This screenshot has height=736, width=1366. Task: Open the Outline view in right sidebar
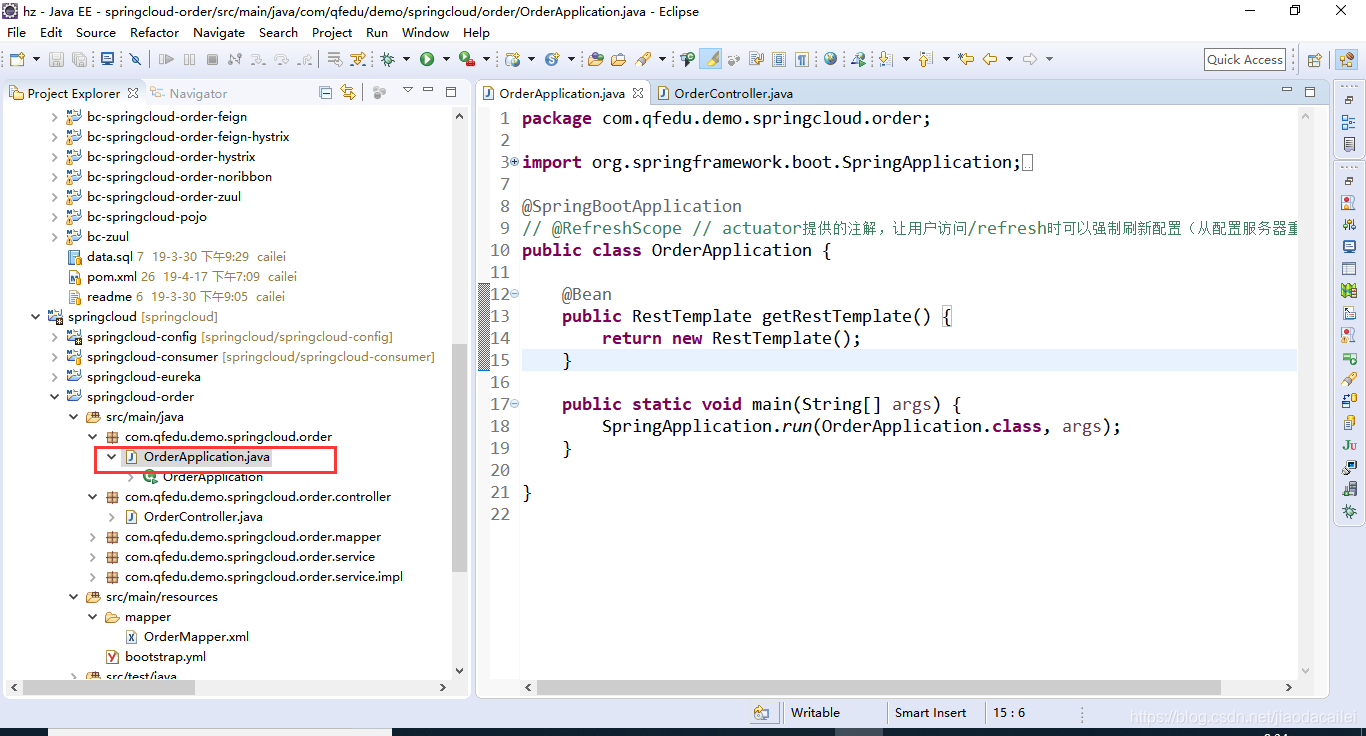pyautogui.click(x=1349, y=123)
